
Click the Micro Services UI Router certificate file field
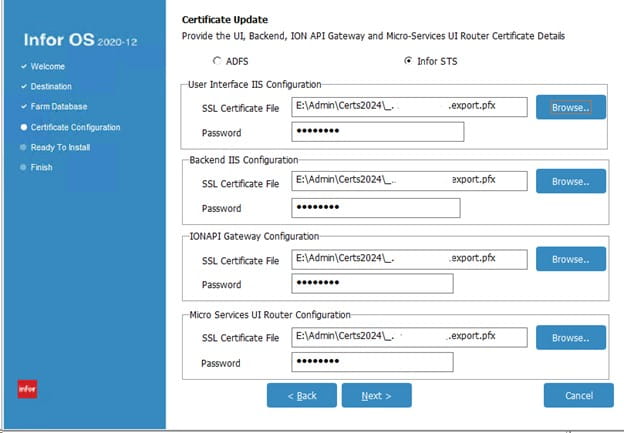coord(410,337)
